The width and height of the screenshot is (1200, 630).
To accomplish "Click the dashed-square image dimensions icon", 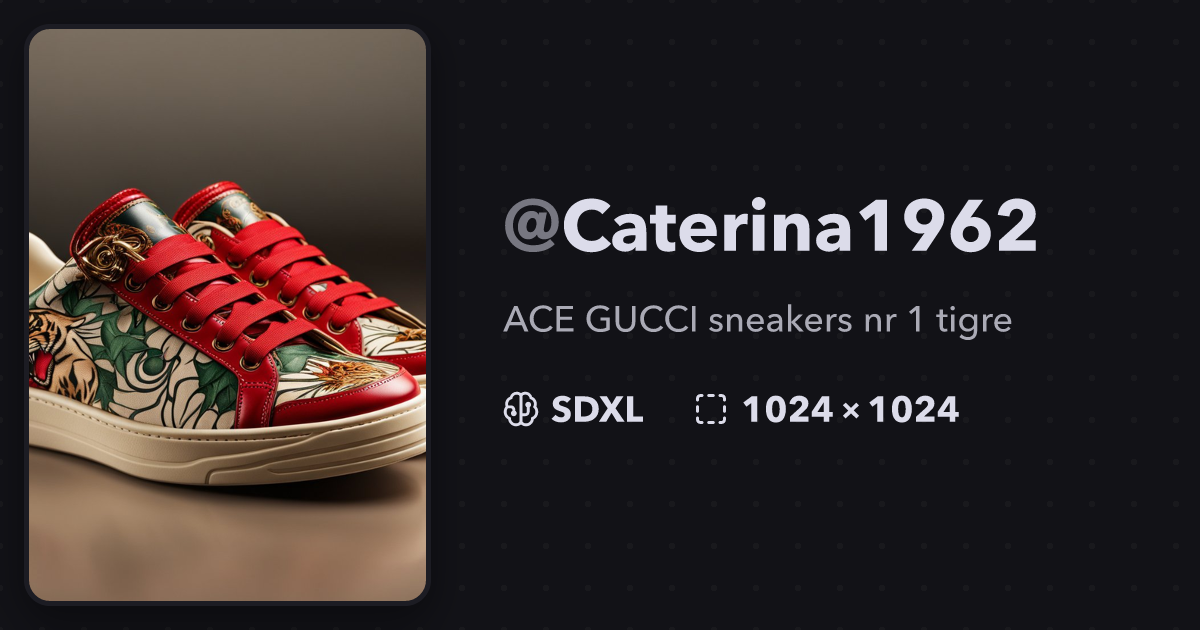I will pyautogui.click(x=711, y=410).
